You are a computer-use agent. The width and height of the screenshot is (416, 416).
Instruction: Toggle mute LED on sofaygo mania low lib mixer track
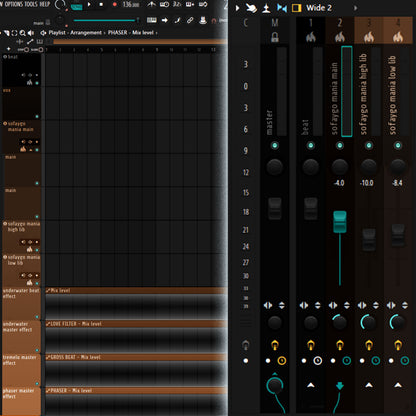[398, 145]
